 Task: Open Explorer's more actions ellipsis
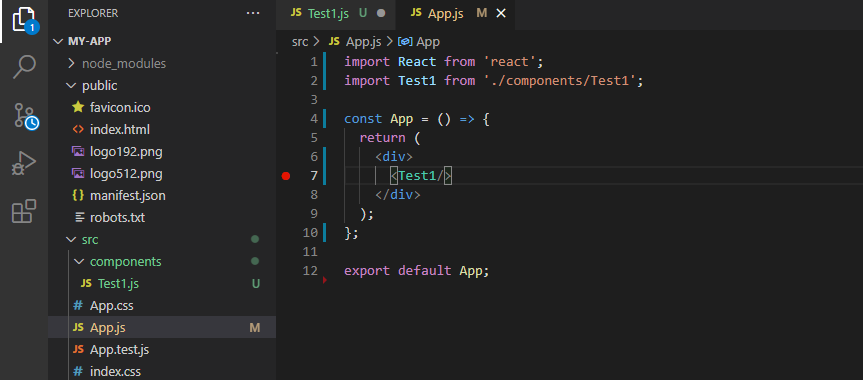coord(253,13)
